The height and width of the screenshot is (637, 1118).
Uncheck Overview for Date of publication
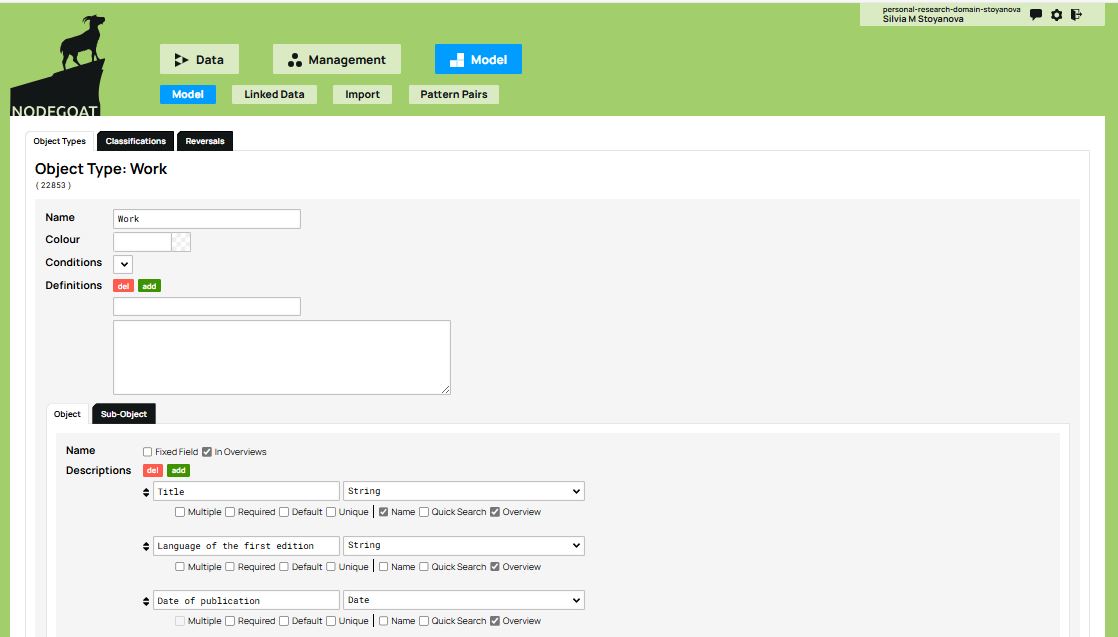tap(495, 621)
